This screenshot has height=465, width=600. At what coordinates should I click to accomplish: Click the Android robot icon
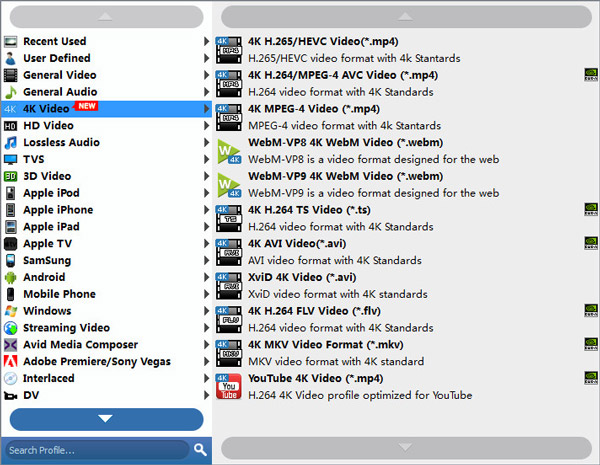pyautogui.click(x=10, y=277)
